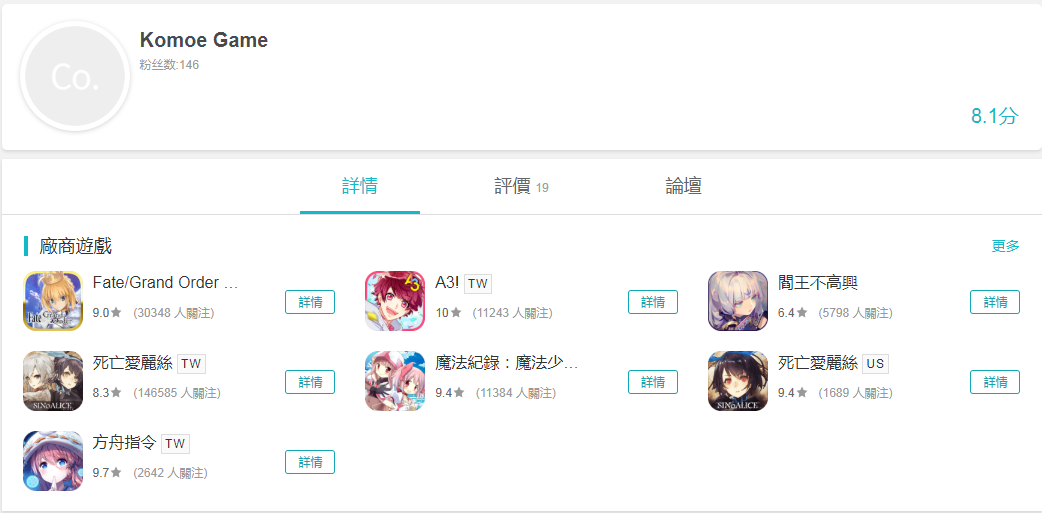Open the 論壇 tab
Screen dimensions: 1042x513
(x=683, y=186)
